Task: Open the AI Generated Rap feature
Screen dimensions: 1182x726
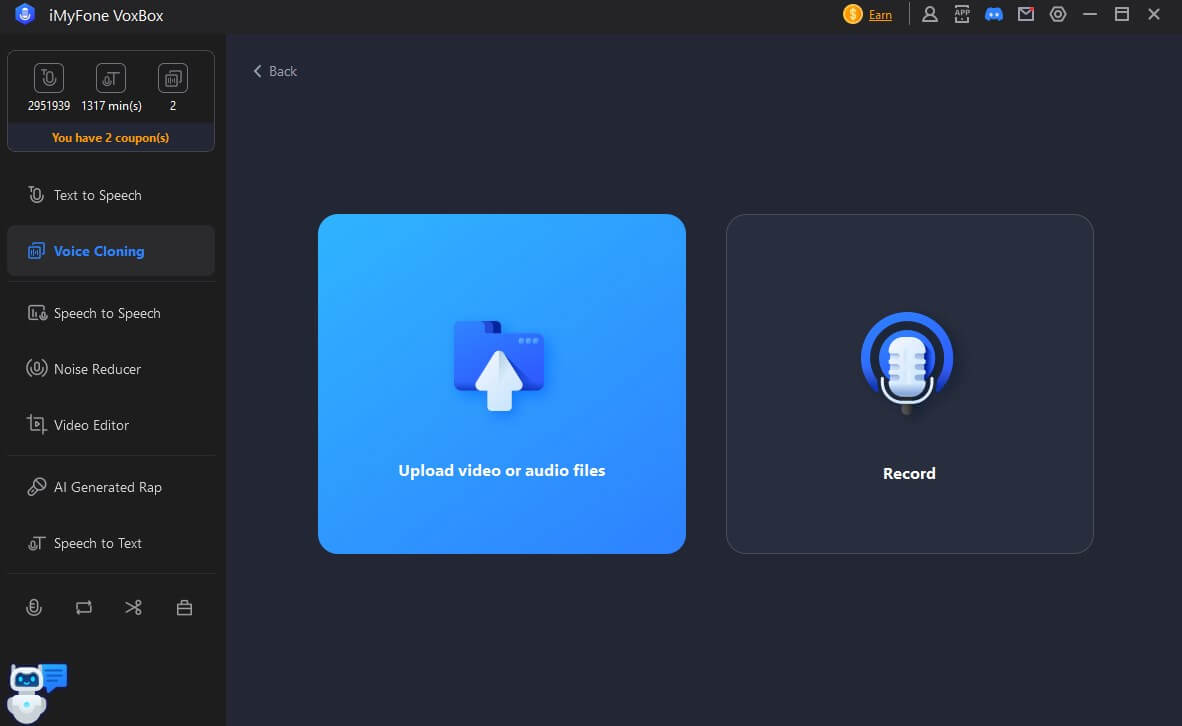Action: pyautogui.click(x=104, y=487)
